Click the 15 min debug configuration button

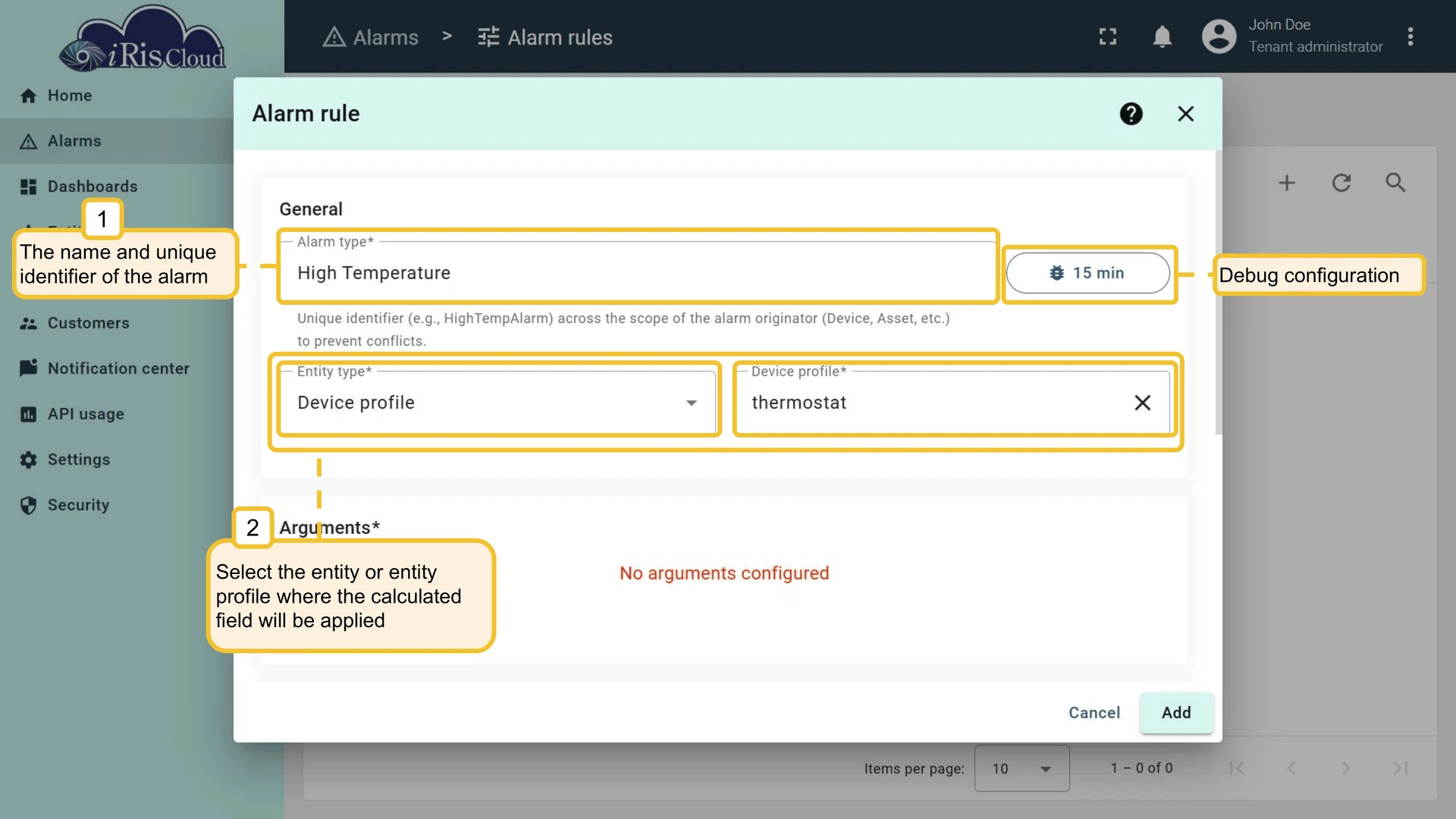tap(1087, 273)
